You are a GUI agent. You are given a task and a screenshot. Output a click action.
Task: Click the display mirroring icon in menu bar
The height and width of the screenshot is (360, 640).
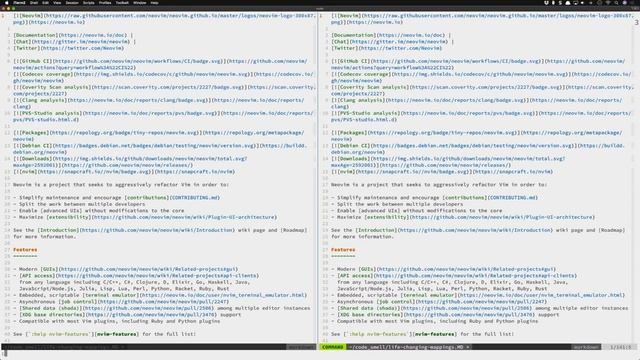point(576,2)
